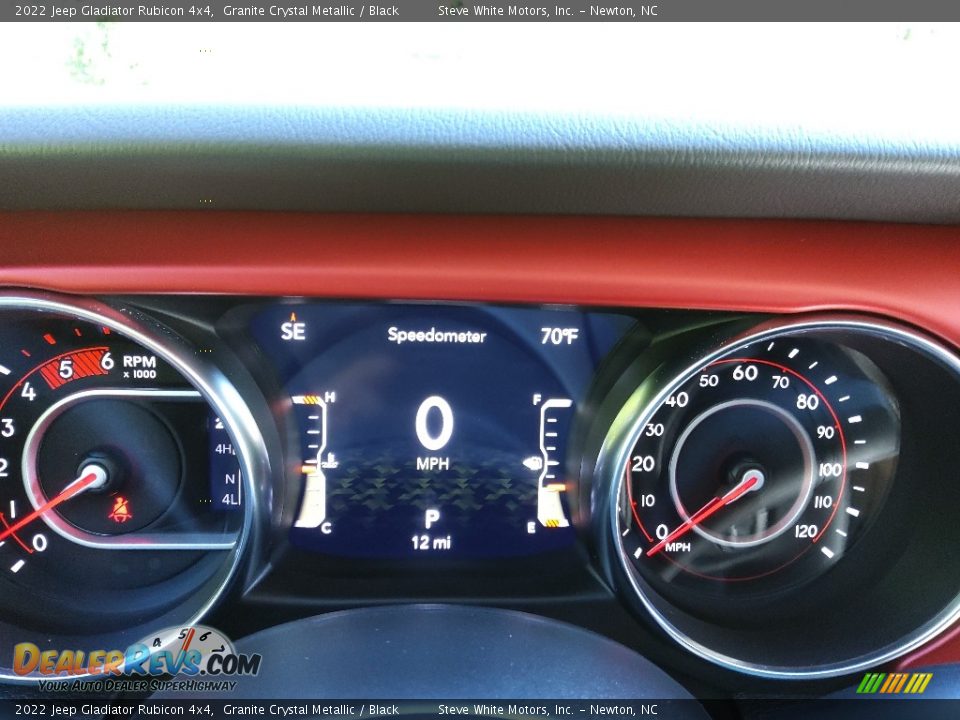The image size is (960, 720).
Task: Tap the "H" hot mark on temperature gauge
Action: click(x=330, y=397)
